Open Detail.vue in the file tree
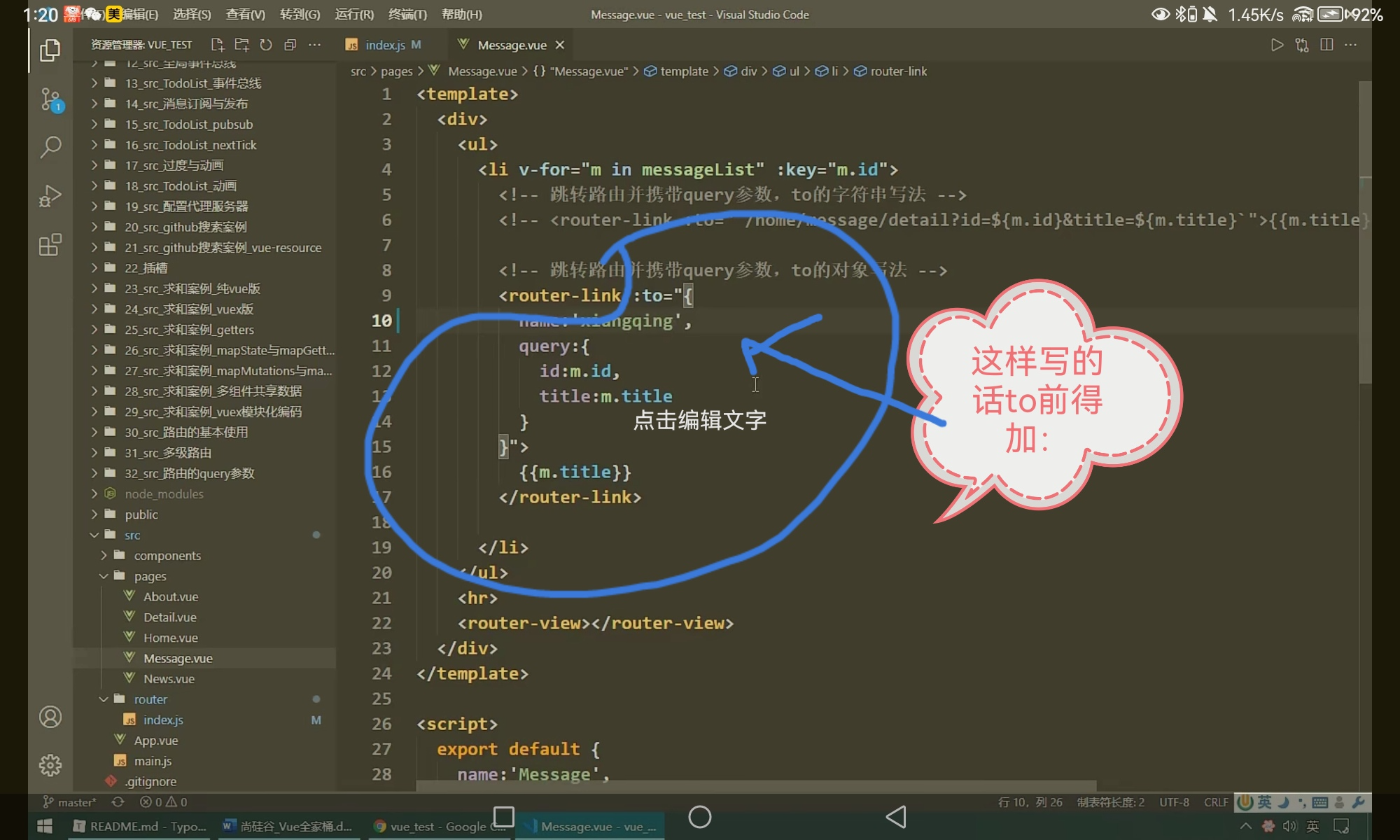The image size is (1400, 840). pos(169,617)
